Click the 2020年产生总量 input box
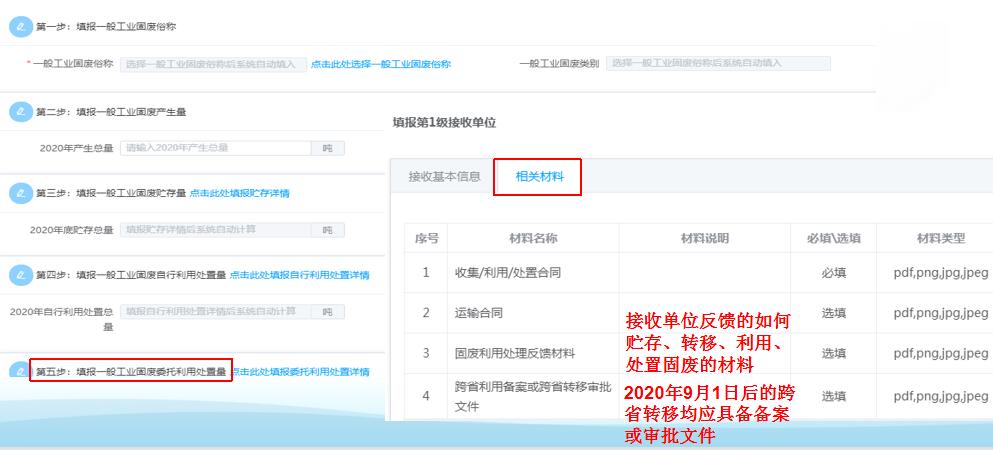 point(215,148)
